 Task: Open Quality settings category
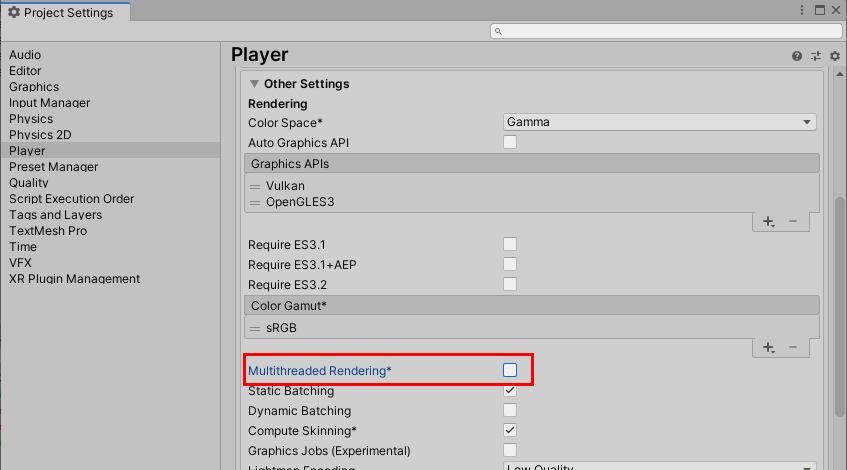click(x=29, y=183)
